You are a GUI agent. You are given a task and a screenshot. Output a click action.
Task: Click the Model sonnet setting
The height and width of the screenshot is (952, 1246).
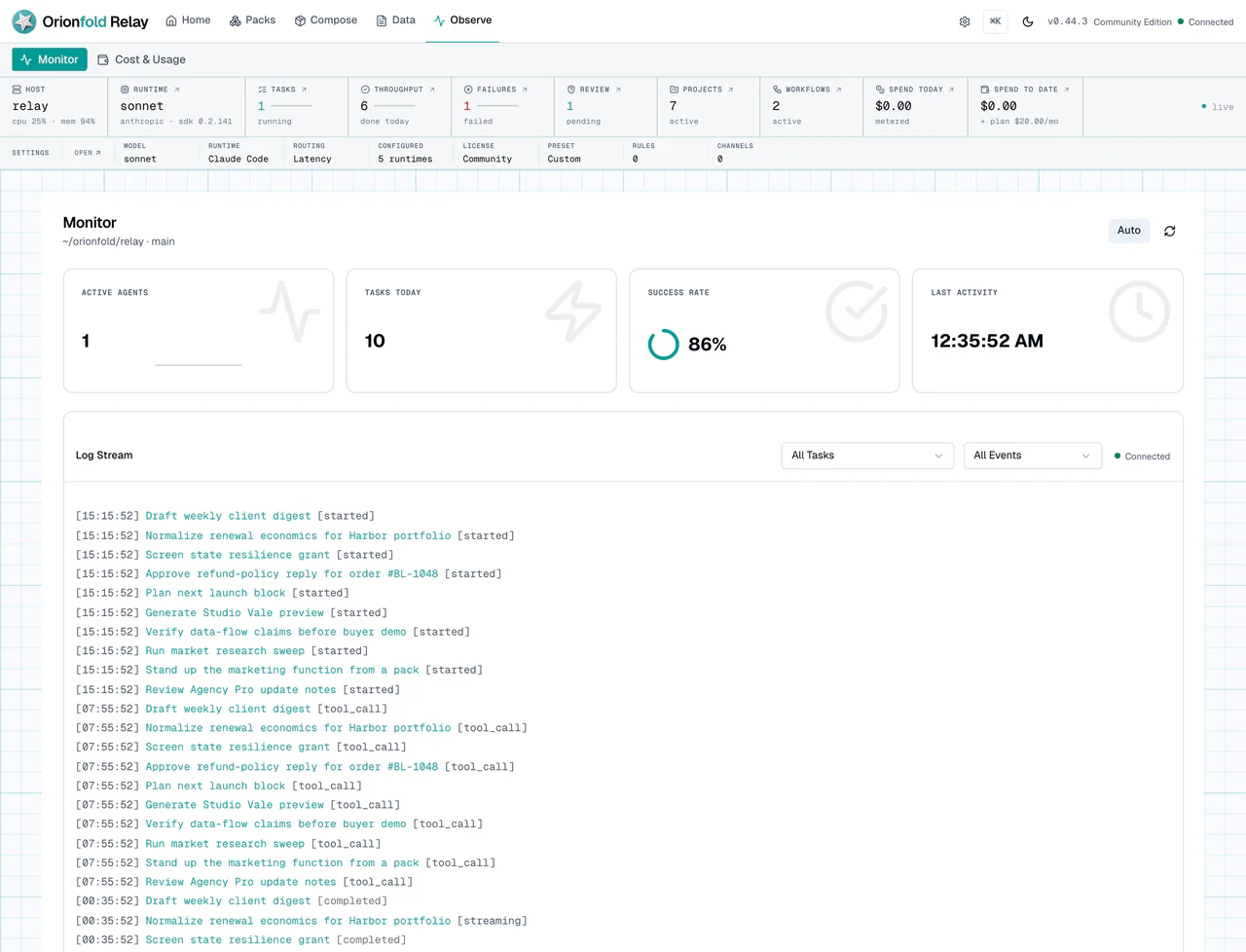[139, 153]
